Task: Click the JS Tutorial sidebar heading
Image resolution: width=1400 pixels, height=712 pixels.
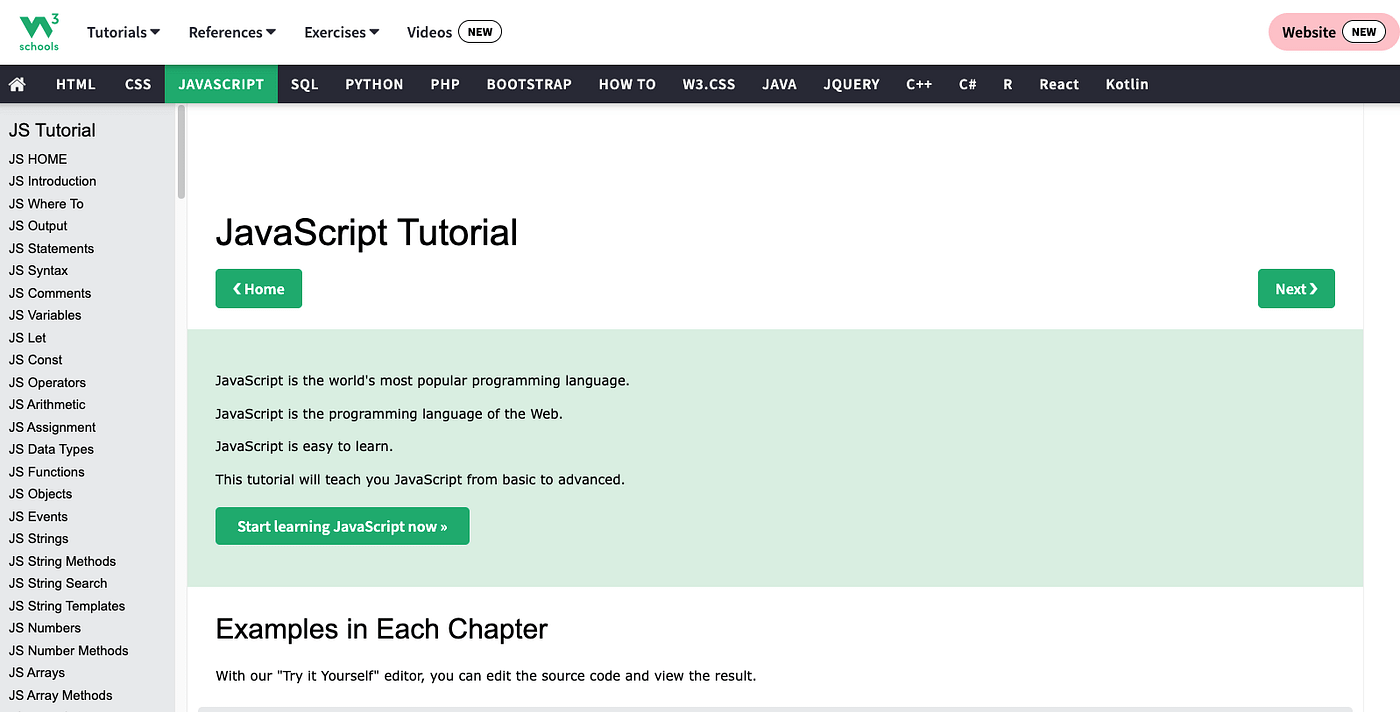Action: [52, 130]
